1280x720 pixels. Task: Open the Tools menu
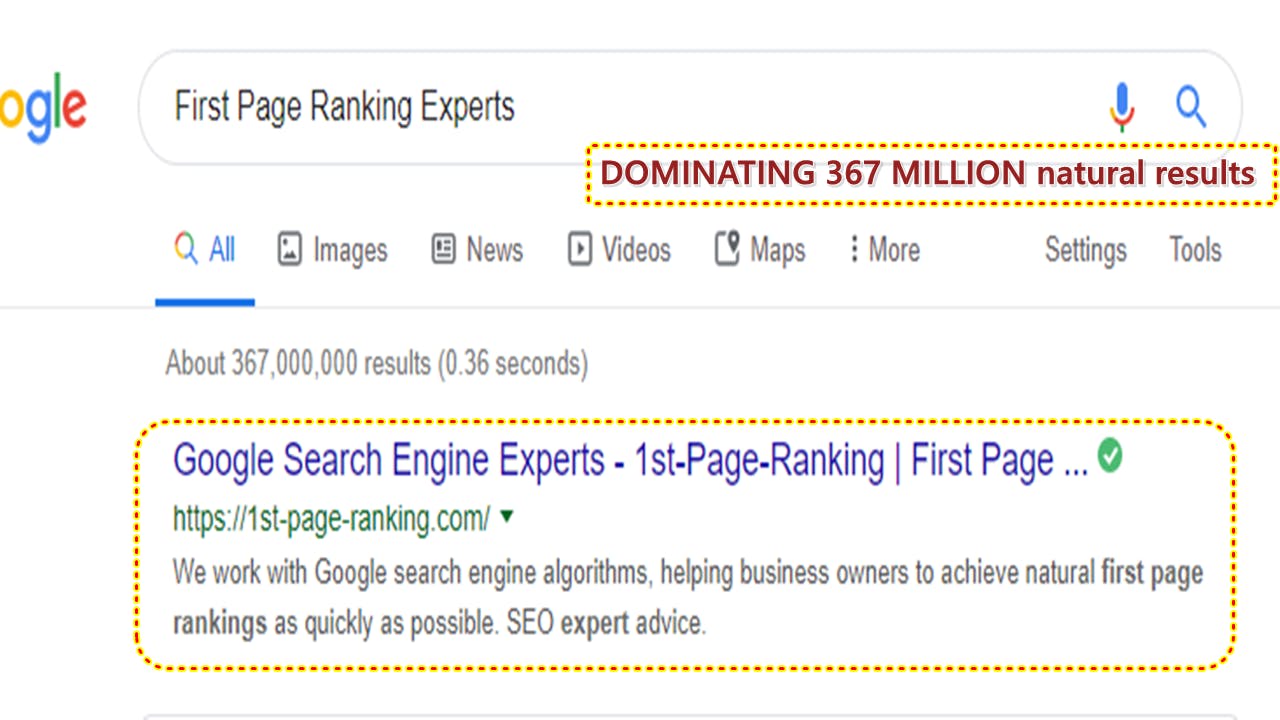[1195, 249]
